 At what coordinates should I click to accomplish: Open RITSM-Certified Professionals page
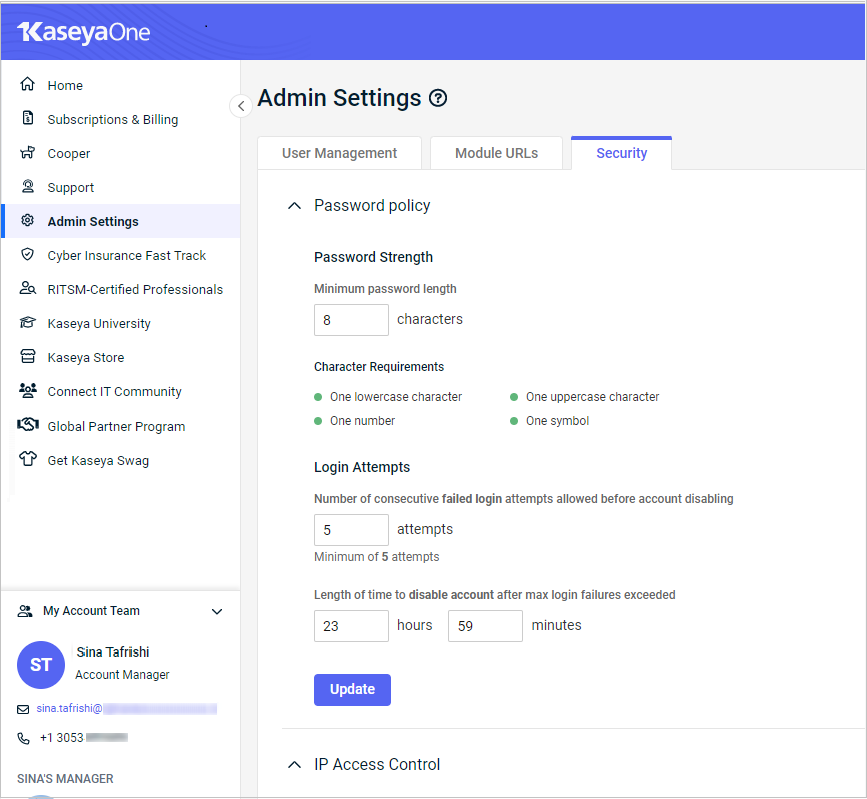pos(135,289)
